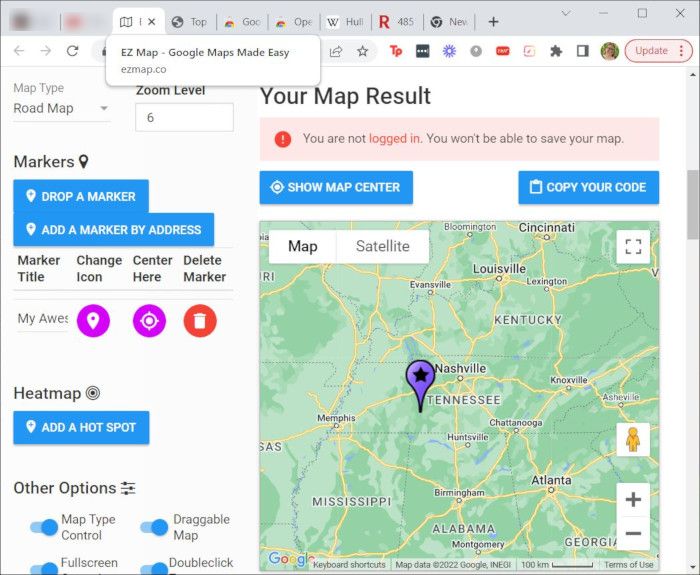Click the purple sunburst extension icon

[x=449, y=51]
